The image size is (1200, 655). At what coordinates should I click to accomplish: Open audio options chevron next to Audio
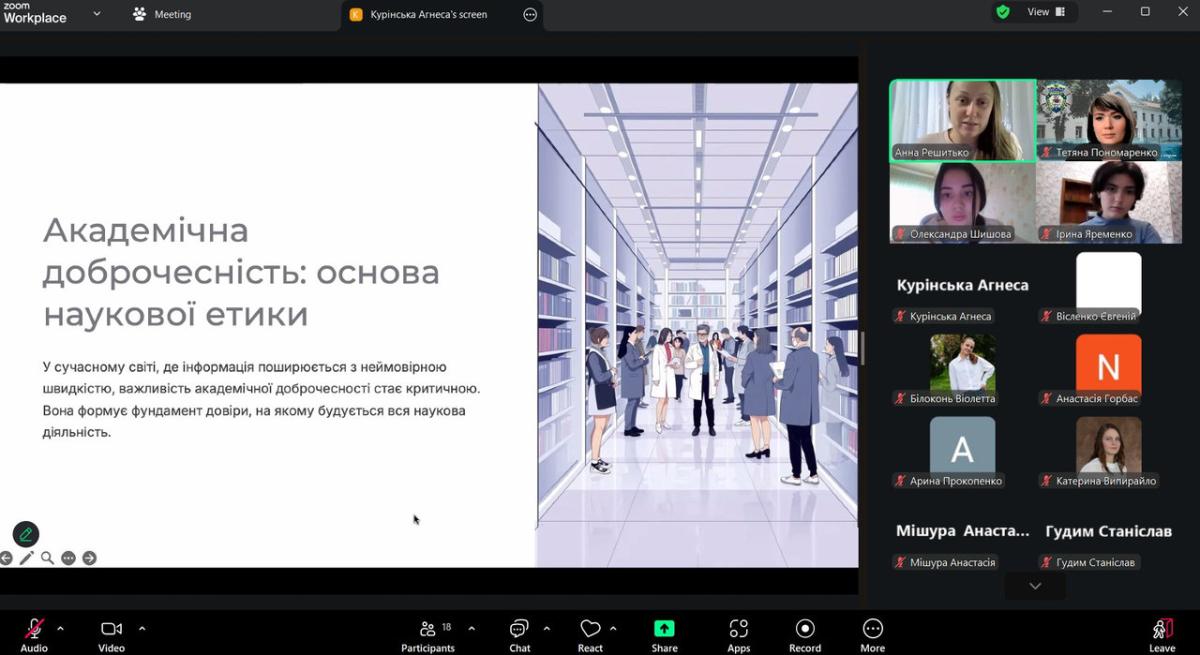coord(61,629)
